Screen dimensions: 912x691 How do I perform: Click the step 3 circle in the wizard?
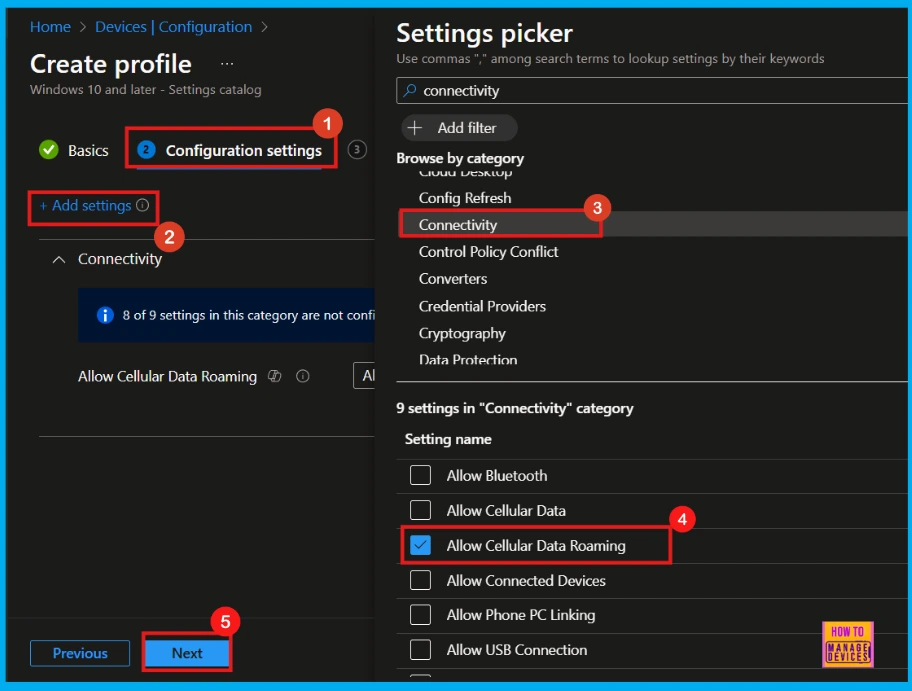click(357, 150)
